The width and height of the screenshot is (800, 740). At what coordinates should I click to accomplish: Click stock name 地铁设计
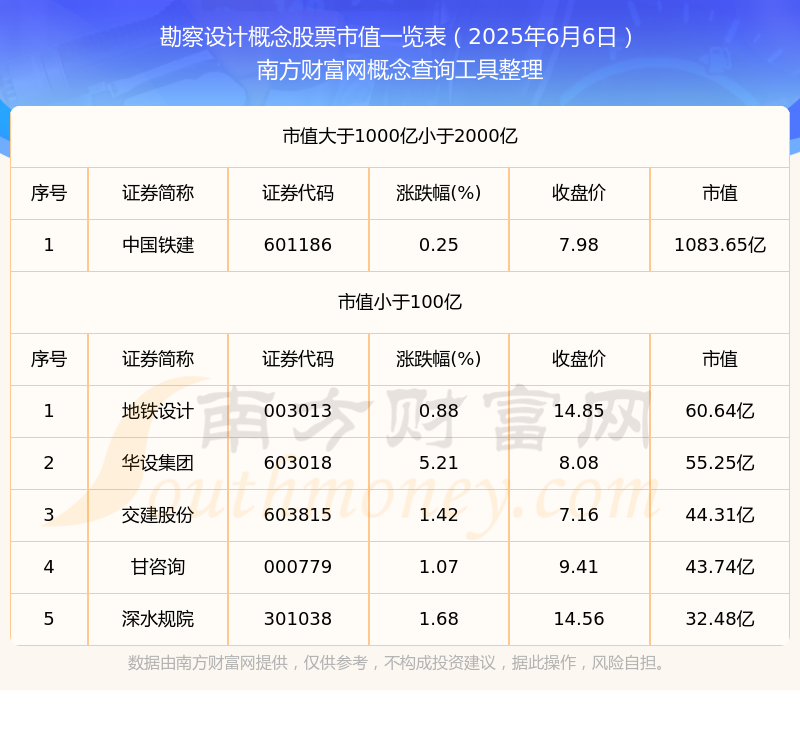158,411
